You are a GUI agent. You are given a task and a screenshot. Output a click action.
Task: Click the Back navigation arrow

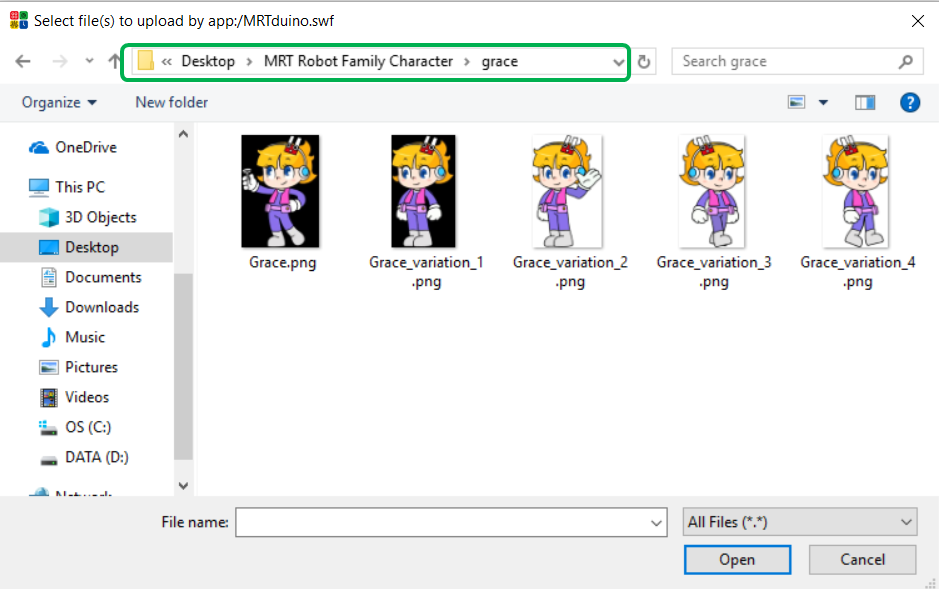coord(23,61)
